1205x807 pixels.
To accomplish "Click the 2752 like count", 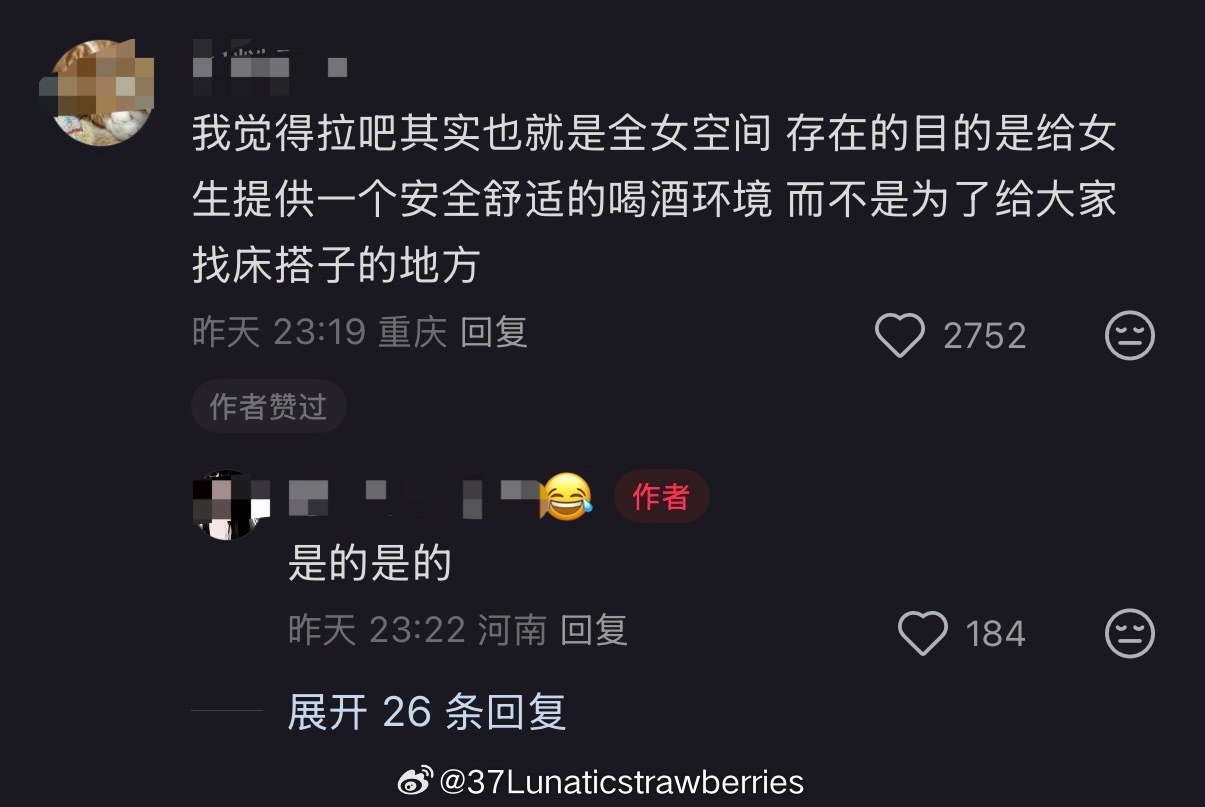I will (985, 336).
